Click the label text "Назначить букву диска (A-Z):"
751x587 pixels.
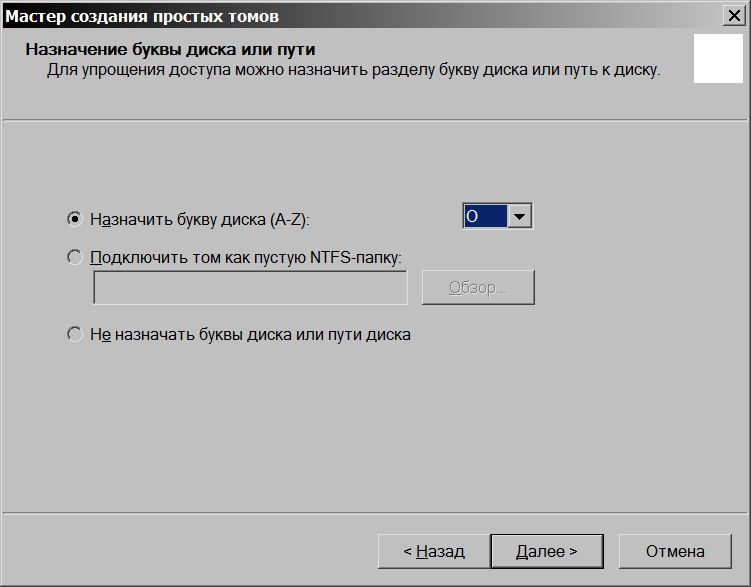pos(200,219)
